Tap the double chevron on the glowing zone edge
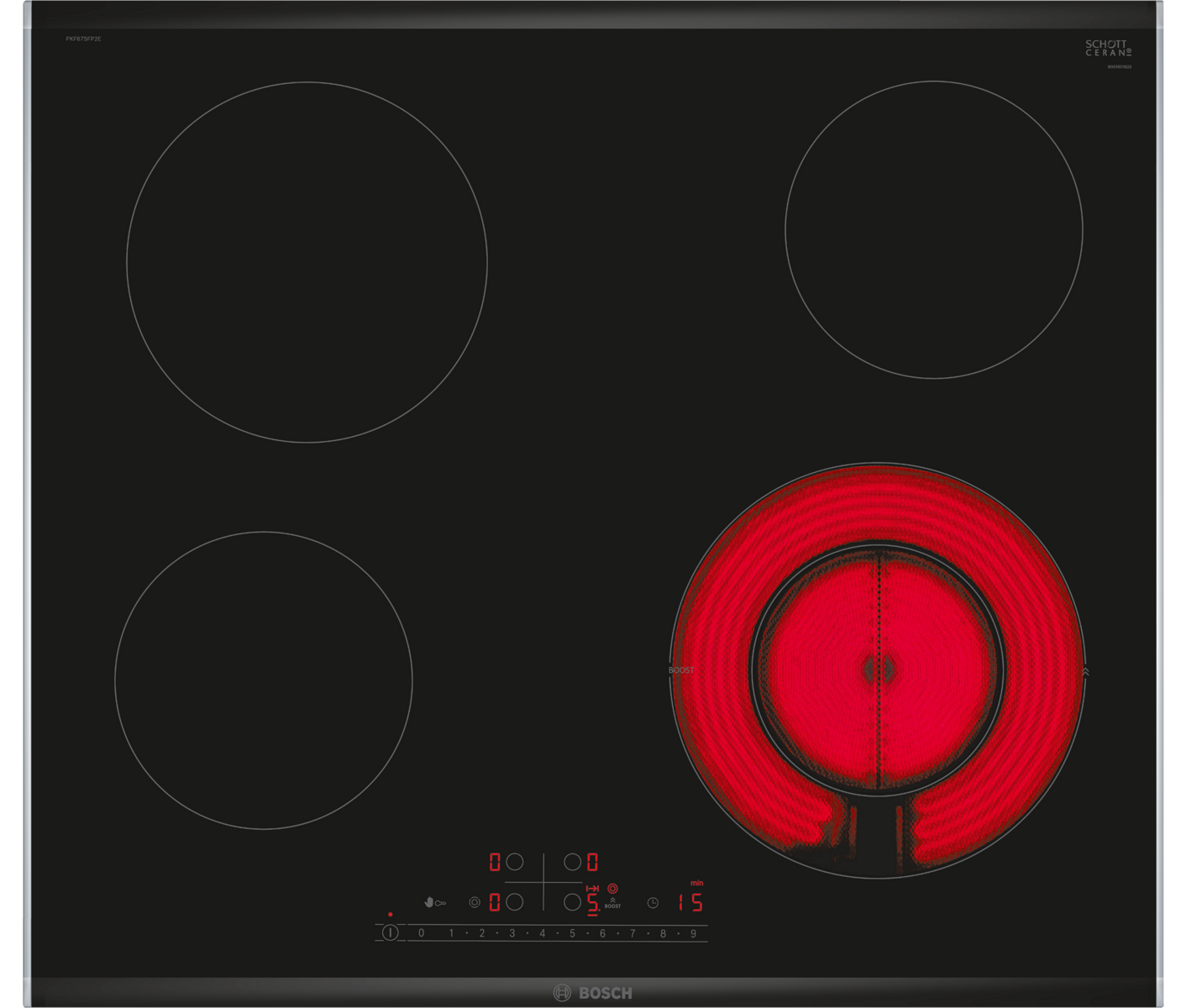 [x=1085, y=672]
